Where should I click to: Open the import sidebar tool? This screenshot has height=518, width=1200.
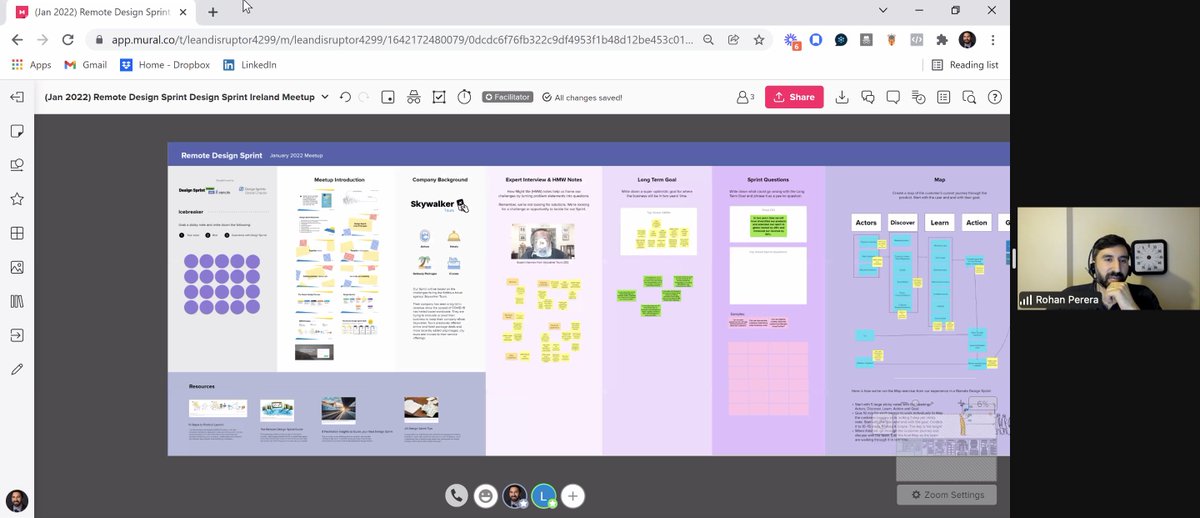(x=17, y=335)
